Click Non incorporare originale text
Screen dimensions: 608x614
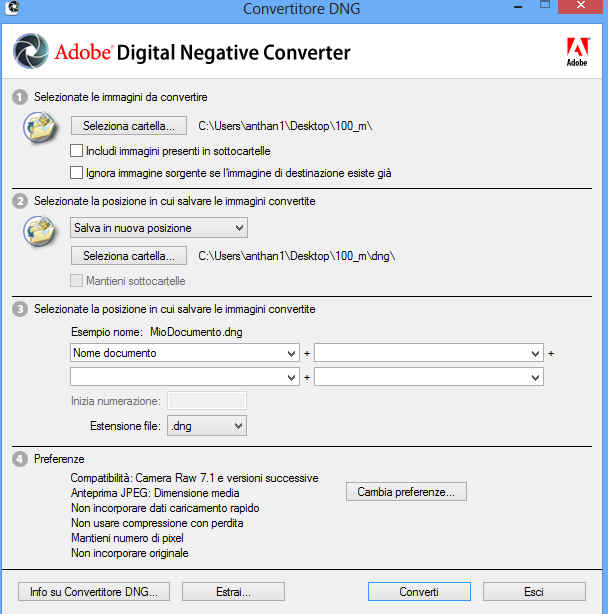pos(130,553)
